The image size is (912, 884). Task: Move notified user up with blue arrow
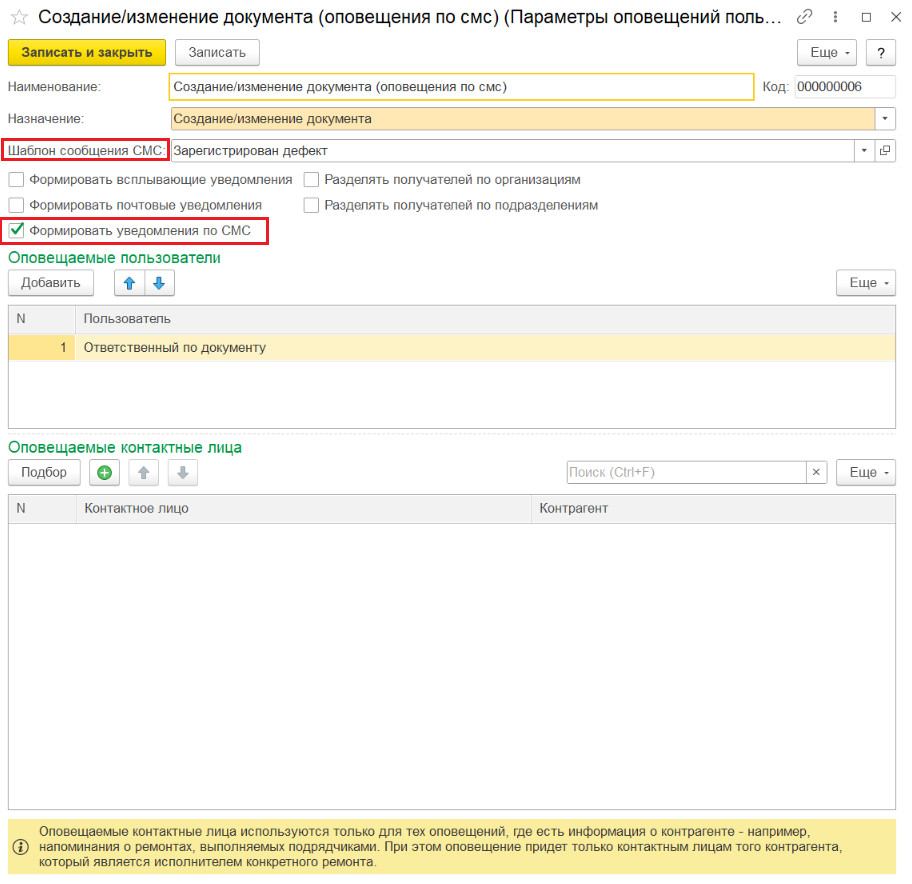coord(130,283)
